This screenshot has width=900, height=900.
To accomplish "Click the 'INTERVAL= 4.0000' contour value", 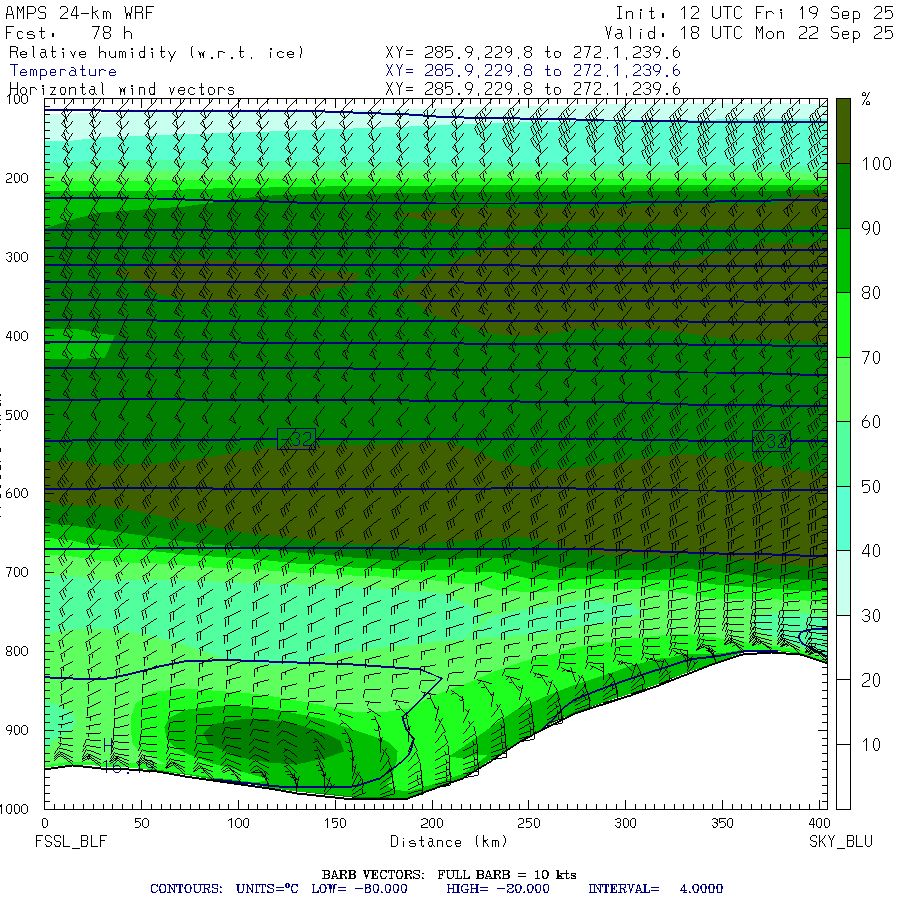I will point(655,889).
